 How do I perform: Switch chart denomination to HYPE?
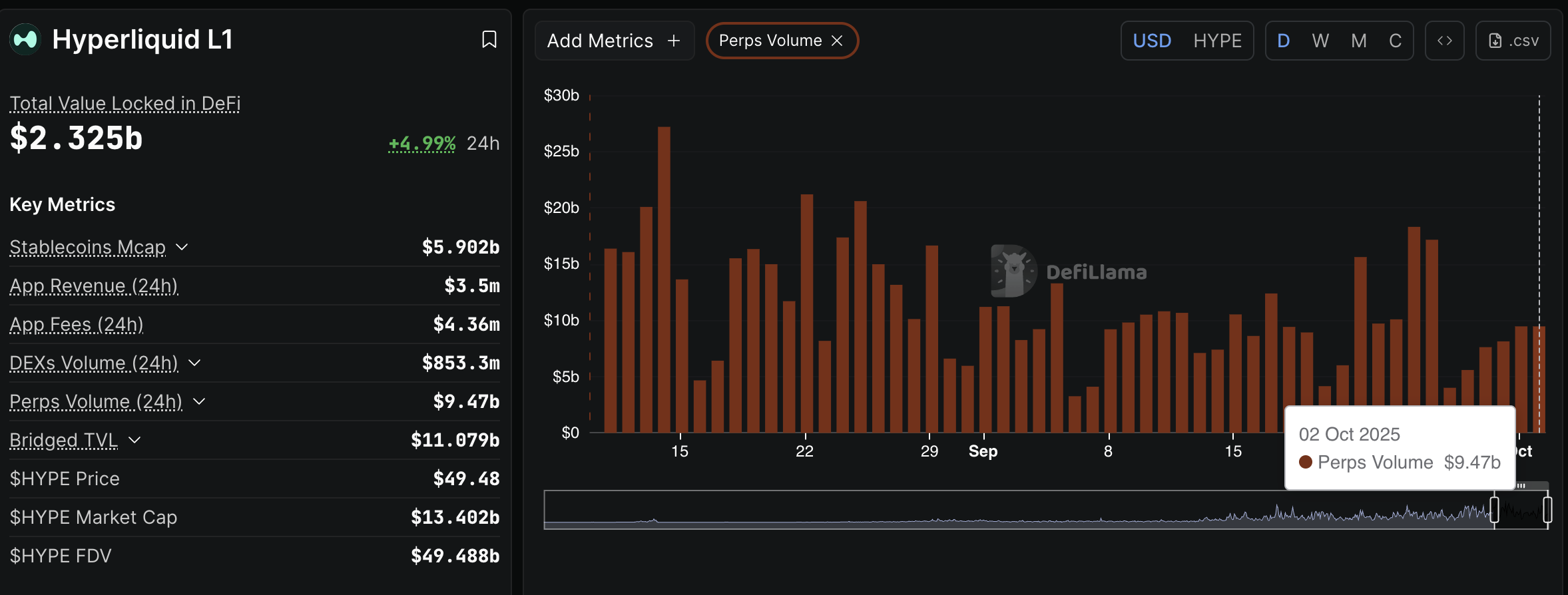1217,41
